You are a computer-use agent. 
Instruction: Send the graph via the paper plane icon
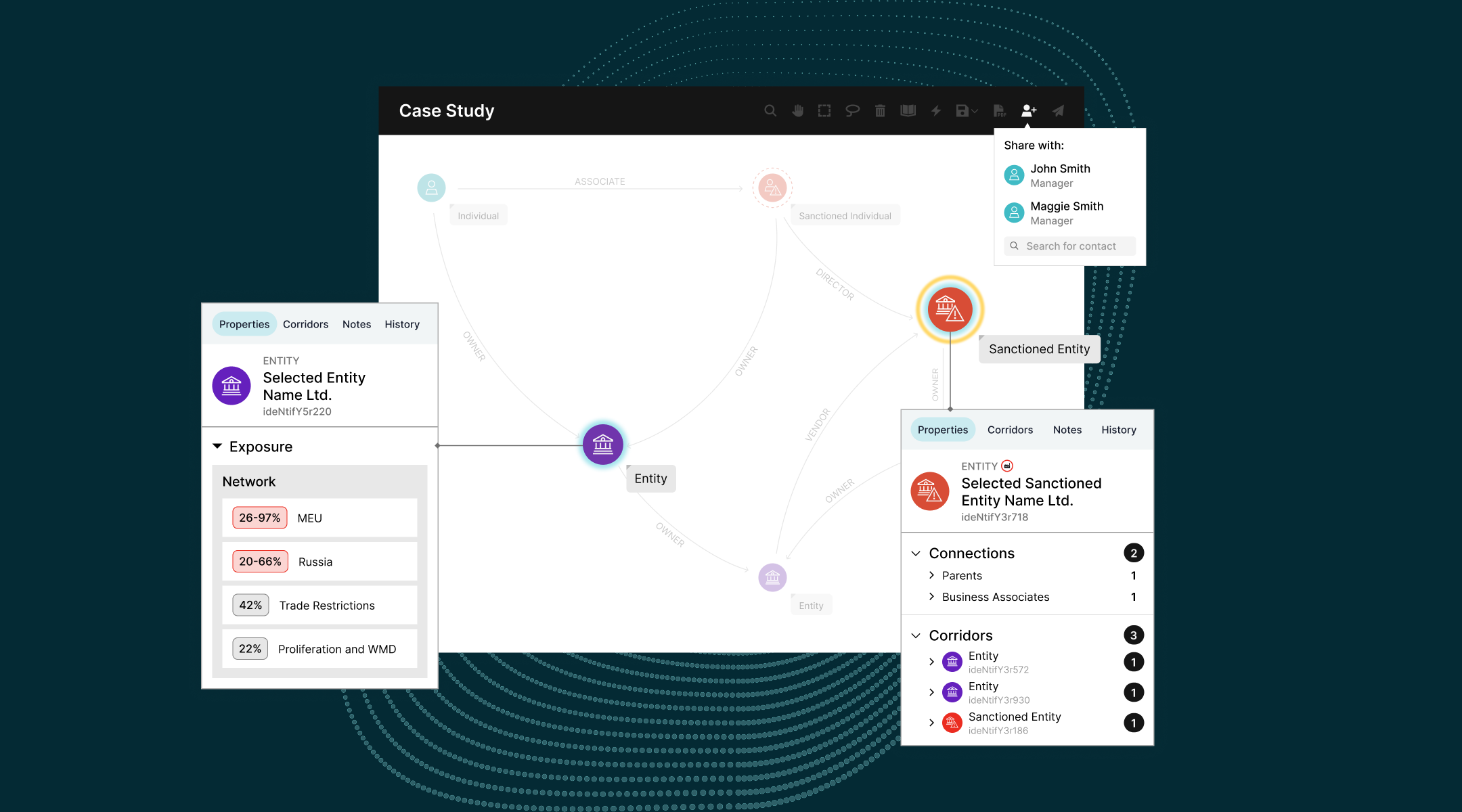pyautogui.click(x=1058, y=110)
